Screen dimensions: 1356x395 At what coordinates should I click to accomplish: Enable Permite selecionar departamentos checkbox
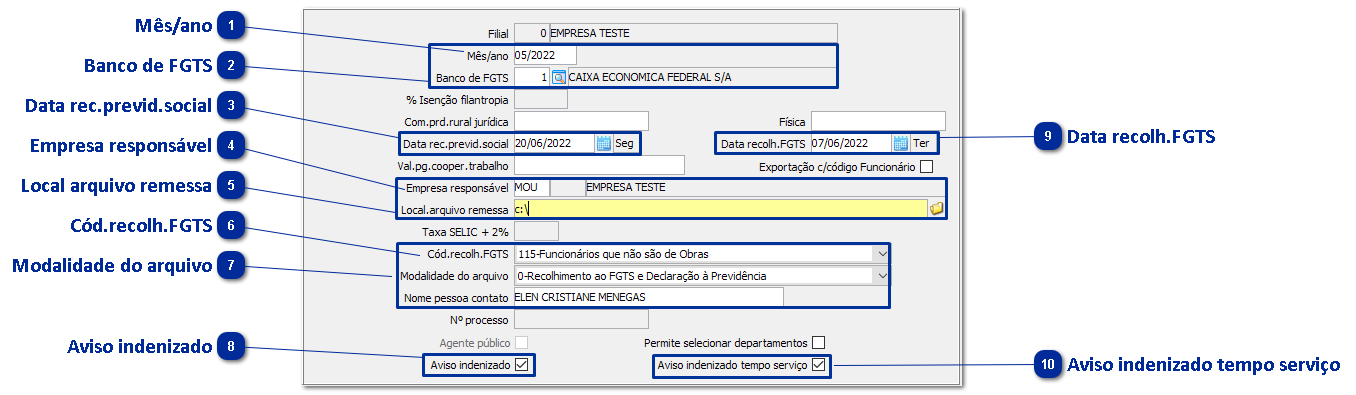pyautogui.click(x=819, y=343)
